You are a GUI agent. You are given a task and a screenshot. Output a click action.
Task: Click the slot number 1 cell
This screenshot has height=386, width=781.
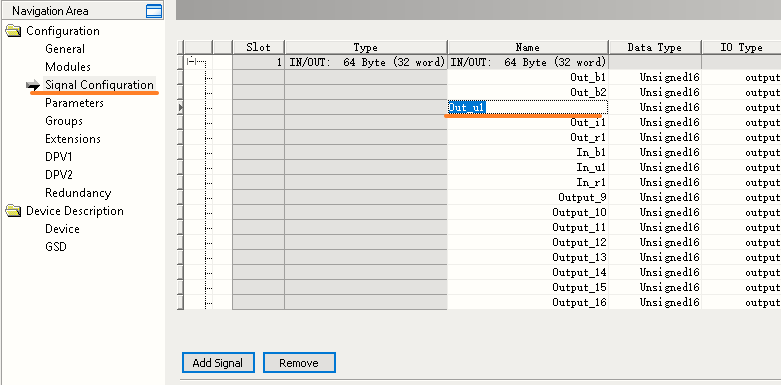click(259, 62)
